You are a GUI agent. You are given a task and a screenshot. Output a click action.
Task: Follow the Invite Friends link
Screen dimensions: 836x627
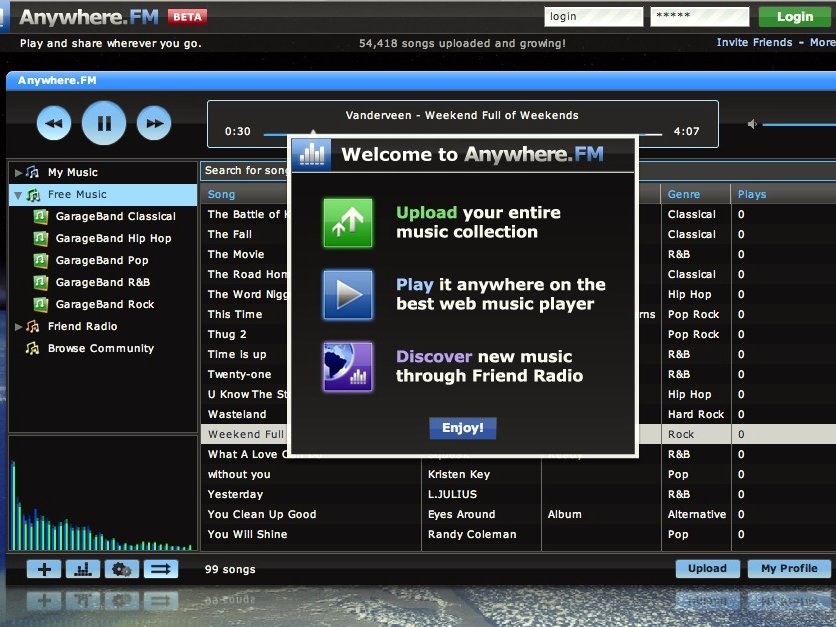[754, 43]
